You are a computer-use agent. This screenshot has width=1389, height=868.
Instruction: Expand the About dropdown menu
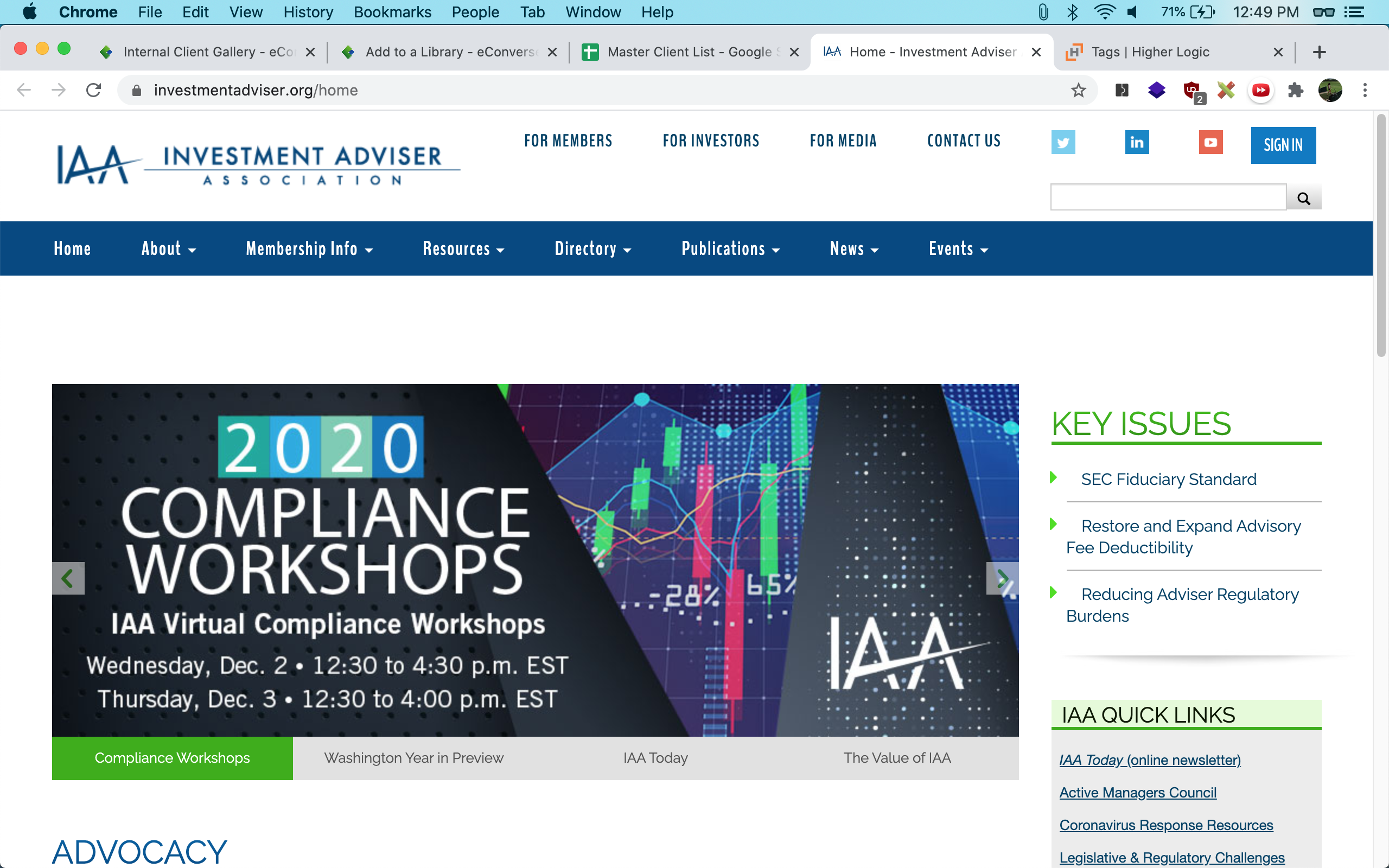168,248
